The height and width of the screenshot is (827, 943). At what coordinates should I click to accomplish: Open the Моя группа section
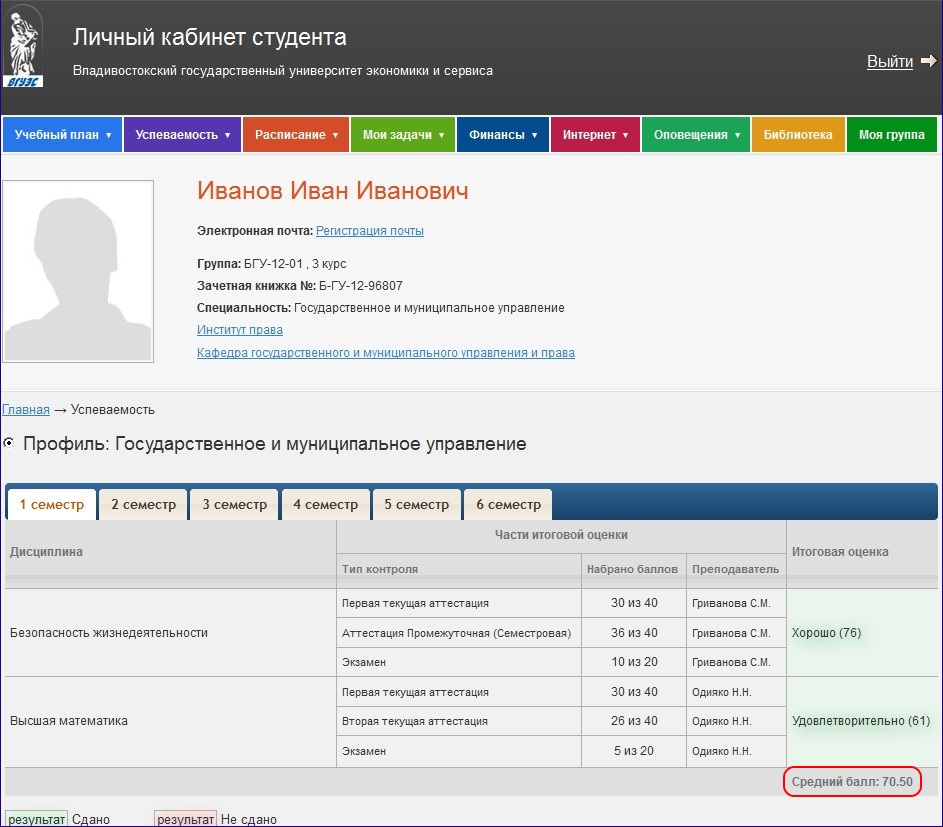click(x=890, y=134)
